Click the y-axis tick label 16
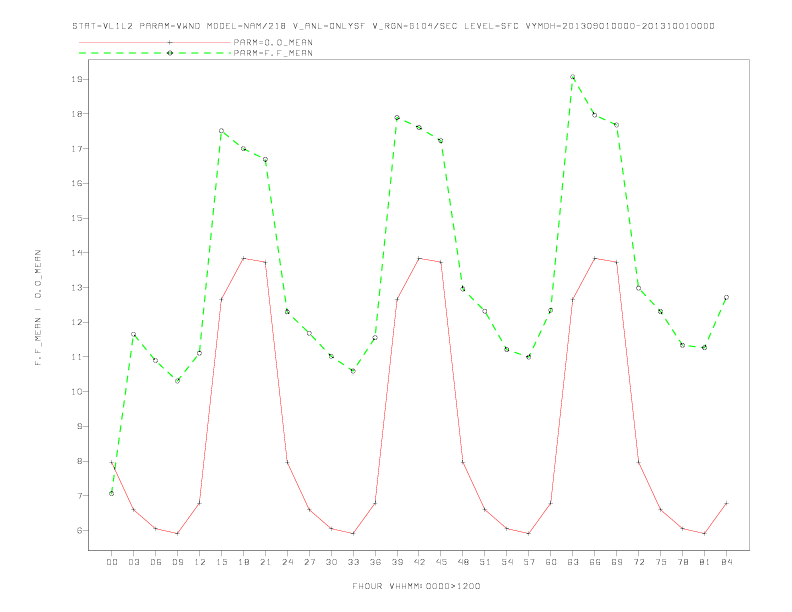Screen dimensions: 792x612 click(77, 183)
